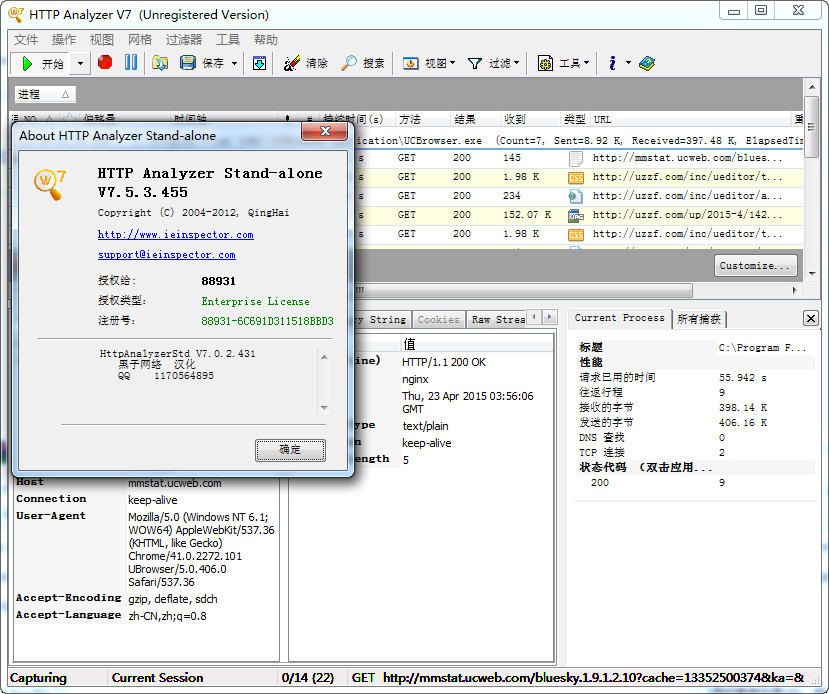Close the summary panel with X
This screenshot has width=829, height=694.
coord(810,318)
